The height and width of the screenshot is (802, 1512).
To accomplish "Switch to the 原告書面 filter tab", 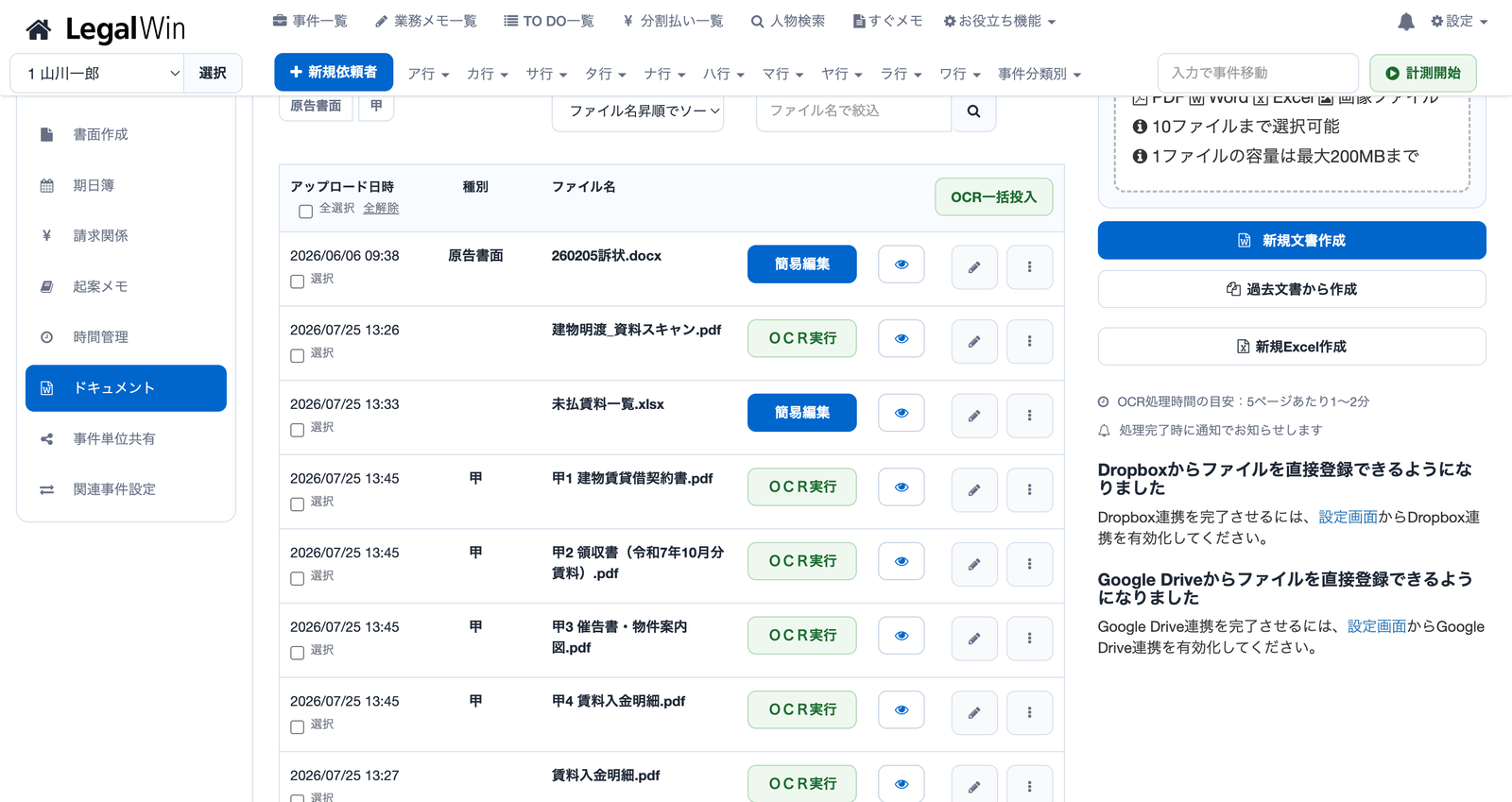I will (316, 106).
